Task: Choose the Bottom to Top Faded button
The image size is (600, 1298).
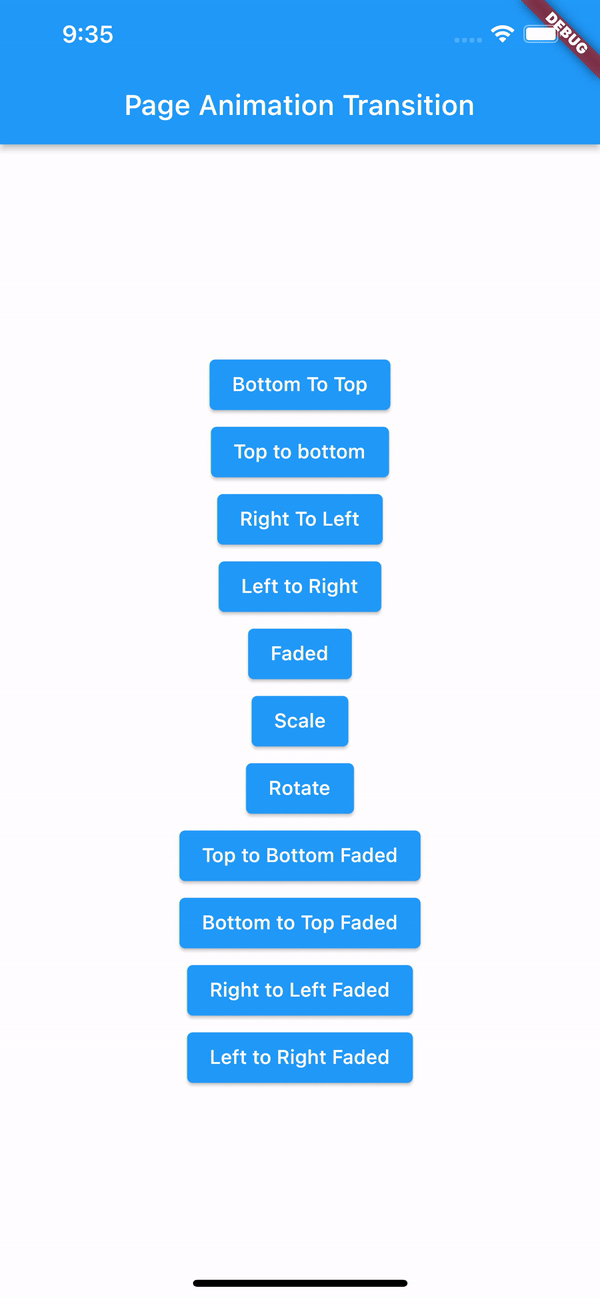Action: (300, 923)
